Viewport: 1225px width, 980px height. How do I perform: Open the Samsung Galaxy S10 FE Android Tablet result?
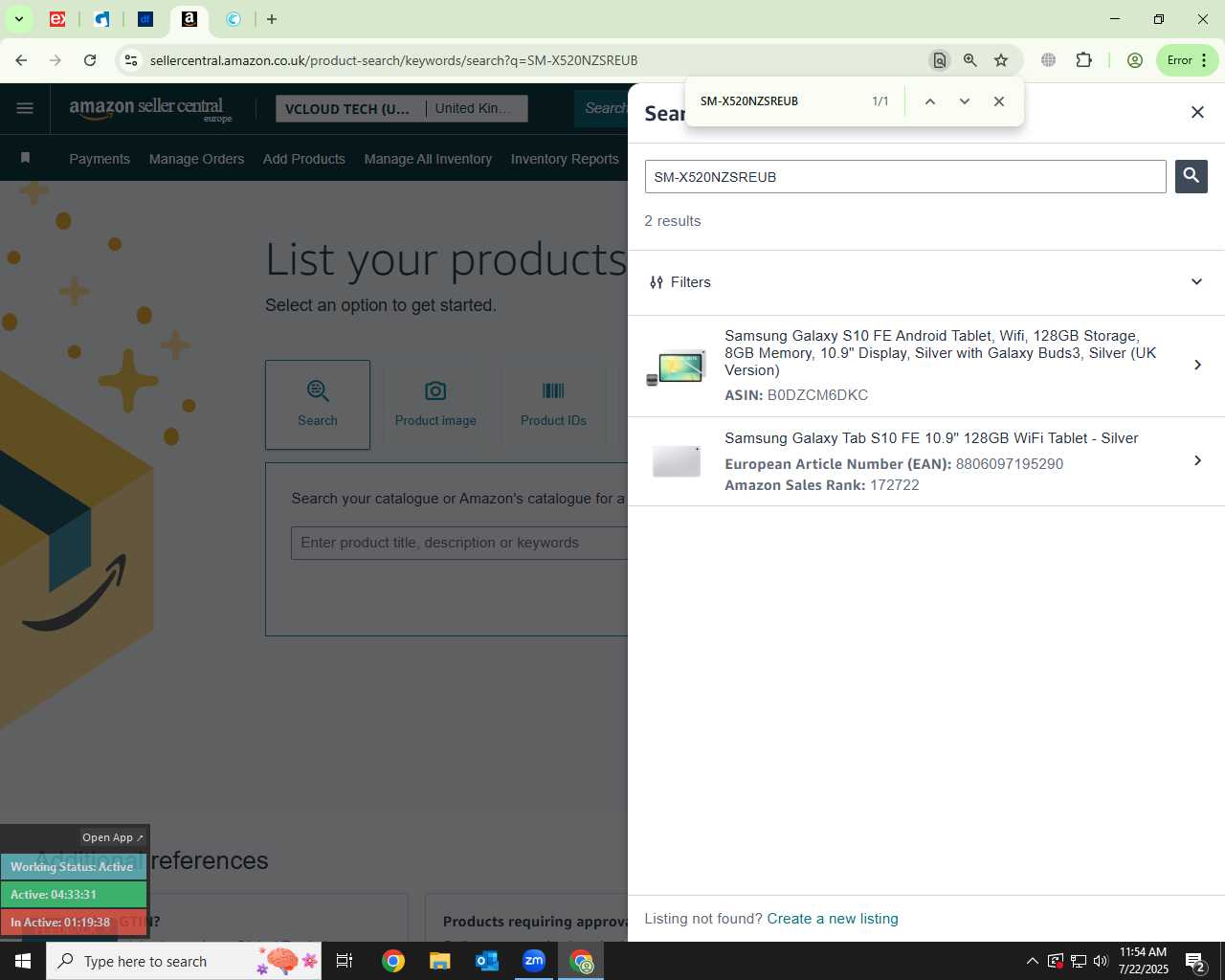point(926,366)
